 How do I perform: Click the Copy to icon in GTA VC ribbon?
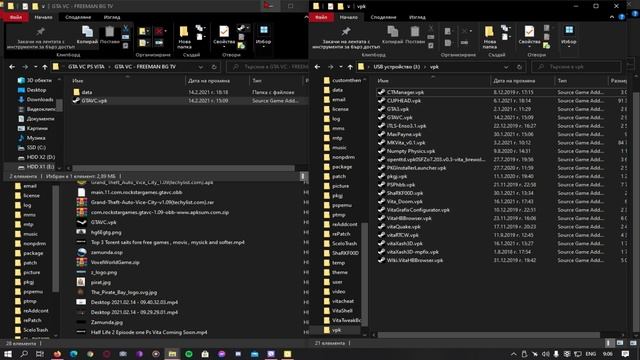tap(142, 42)
